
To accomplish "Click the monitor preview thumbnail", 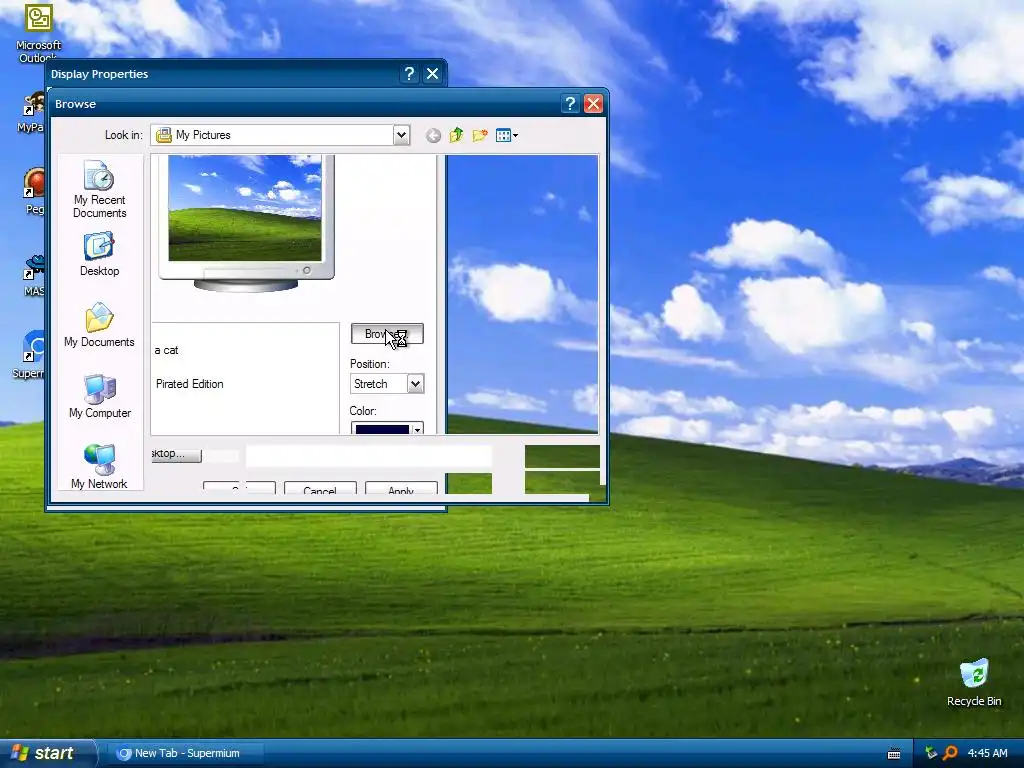I will tap(246, 222).
